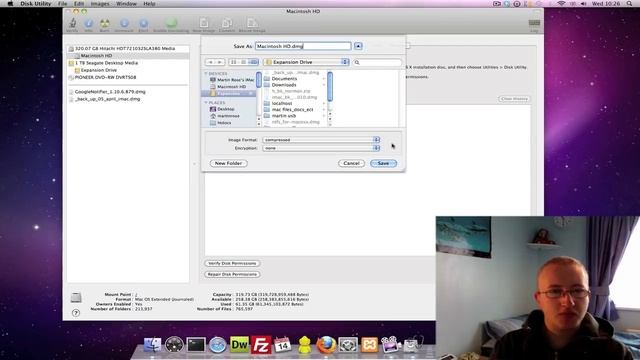Screen dimensions: 640x360
Task: Click the Unmount toolbar icon
Action: click(x=124, y=24)
